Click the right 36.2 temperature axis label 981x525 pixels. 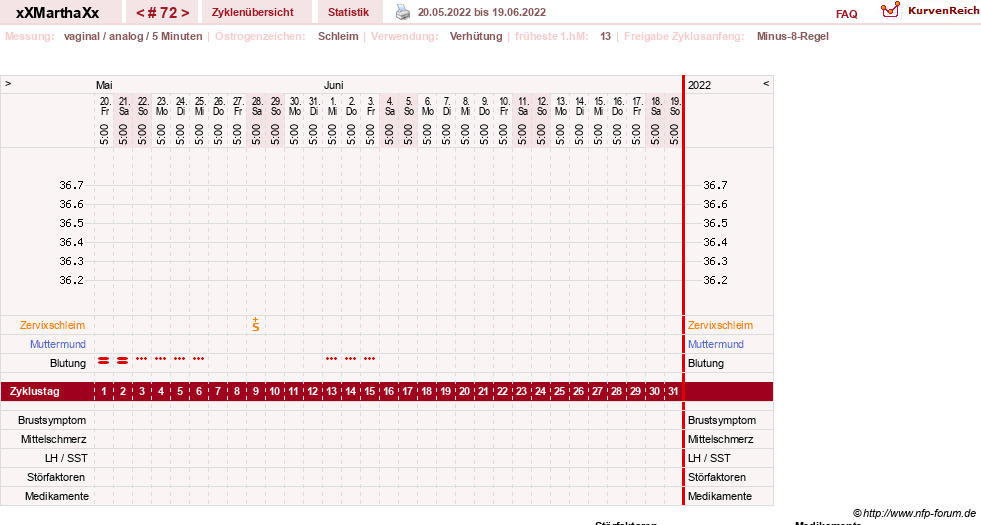pyautogui.click(x=715, y=280)
